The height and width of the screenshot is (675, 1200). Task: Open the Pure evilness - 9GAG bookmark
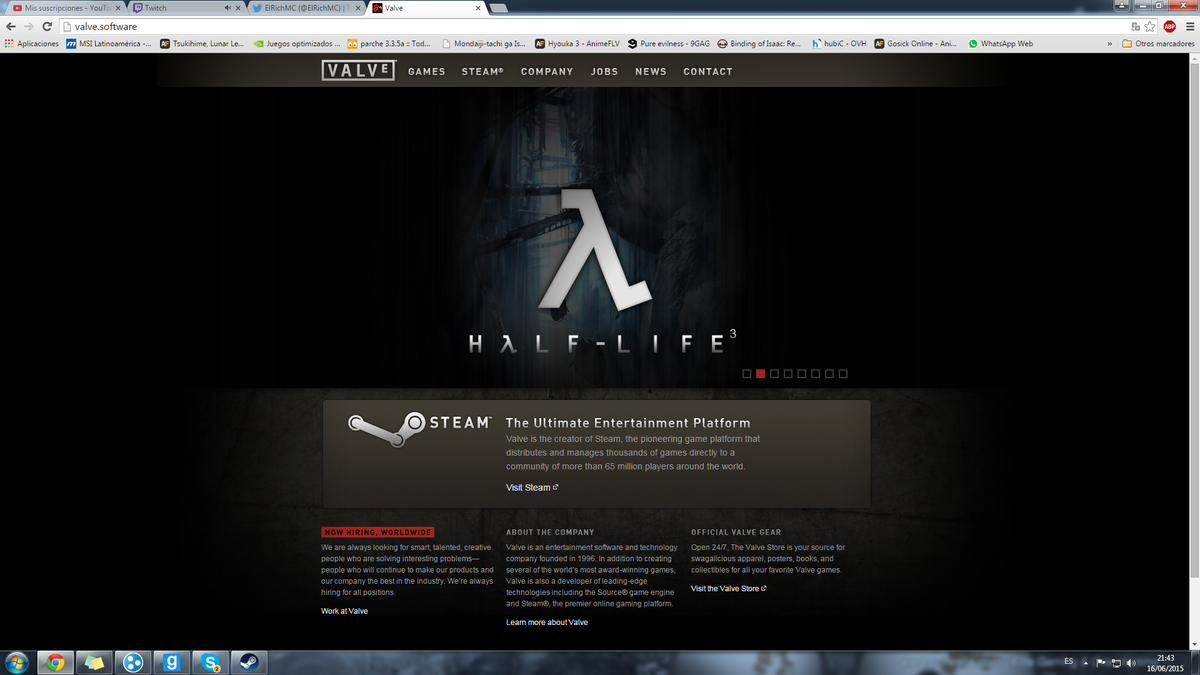pyautogui.click(x=669, y=44)
